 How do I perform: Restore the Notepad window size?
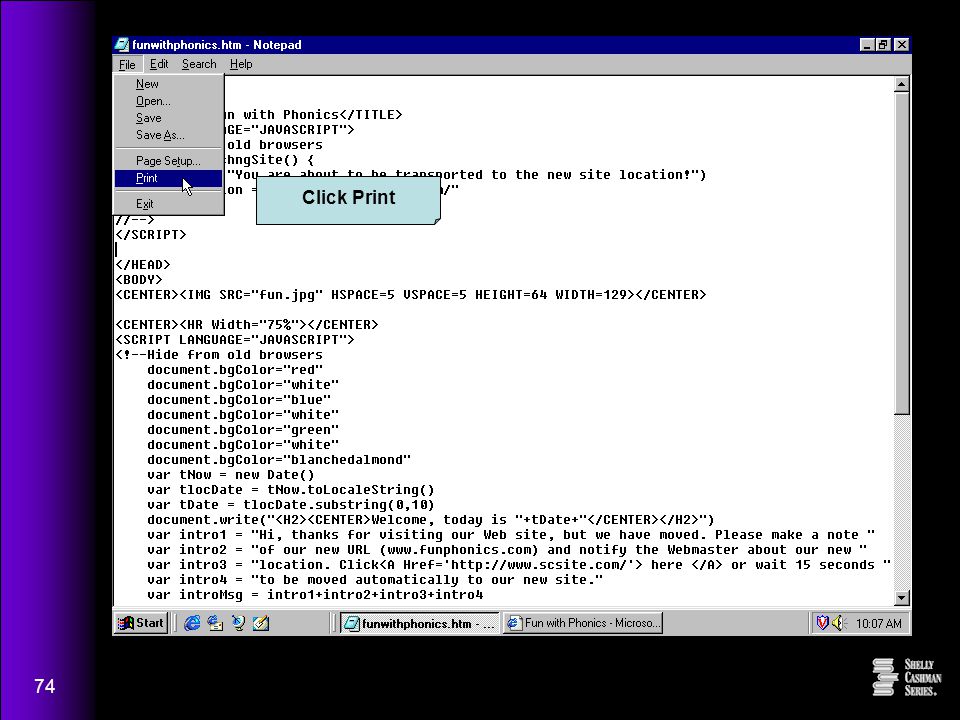coord(882,45)
